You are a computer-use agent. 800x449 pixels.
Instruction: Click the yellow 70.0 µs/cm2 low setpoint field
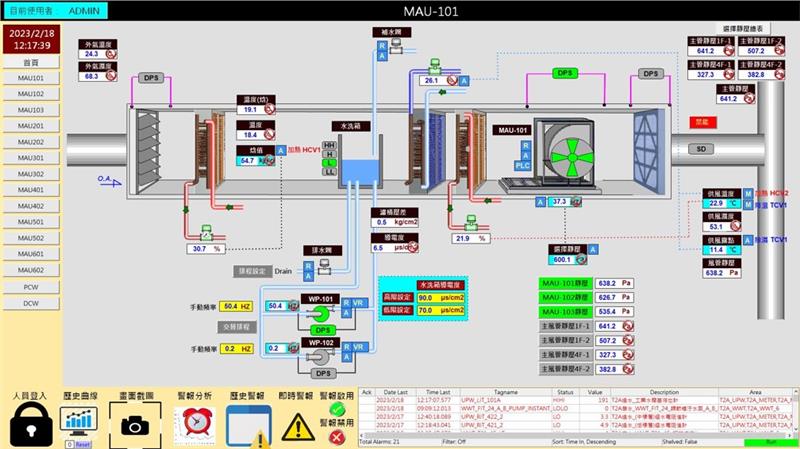coord(441,310)
